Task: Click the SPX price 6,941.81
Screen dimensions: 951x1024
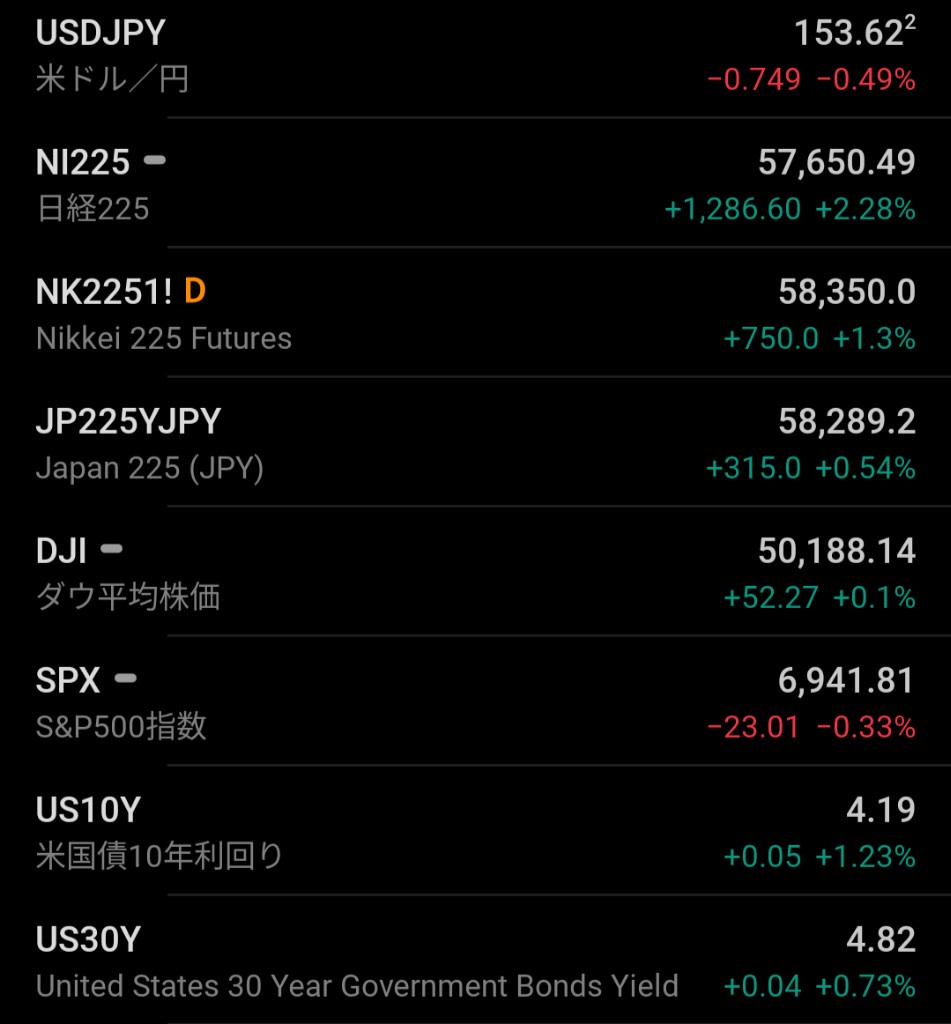Action: tap(846, 680)
